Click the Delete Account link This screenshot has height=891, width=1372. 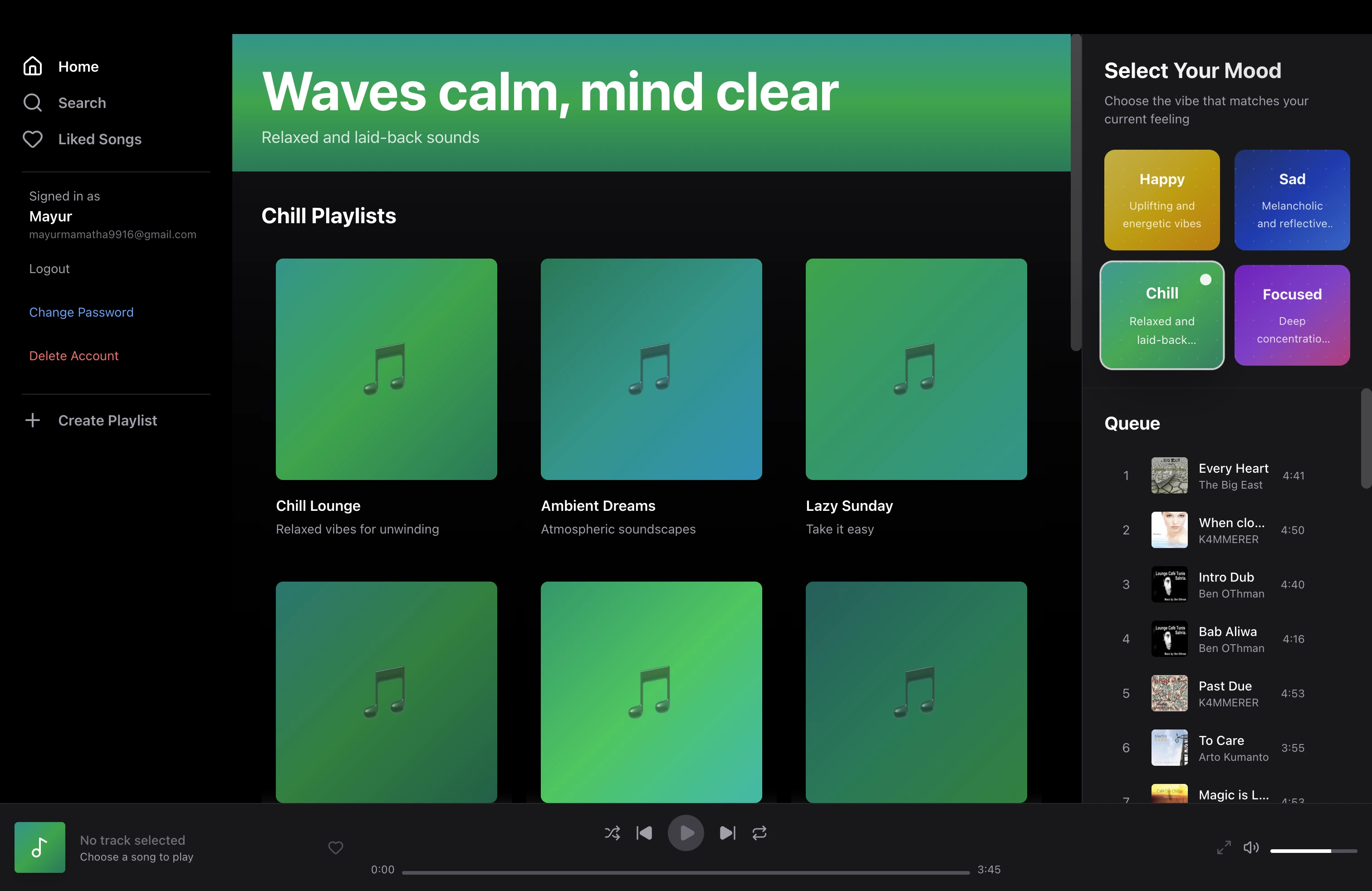(74, 356)
